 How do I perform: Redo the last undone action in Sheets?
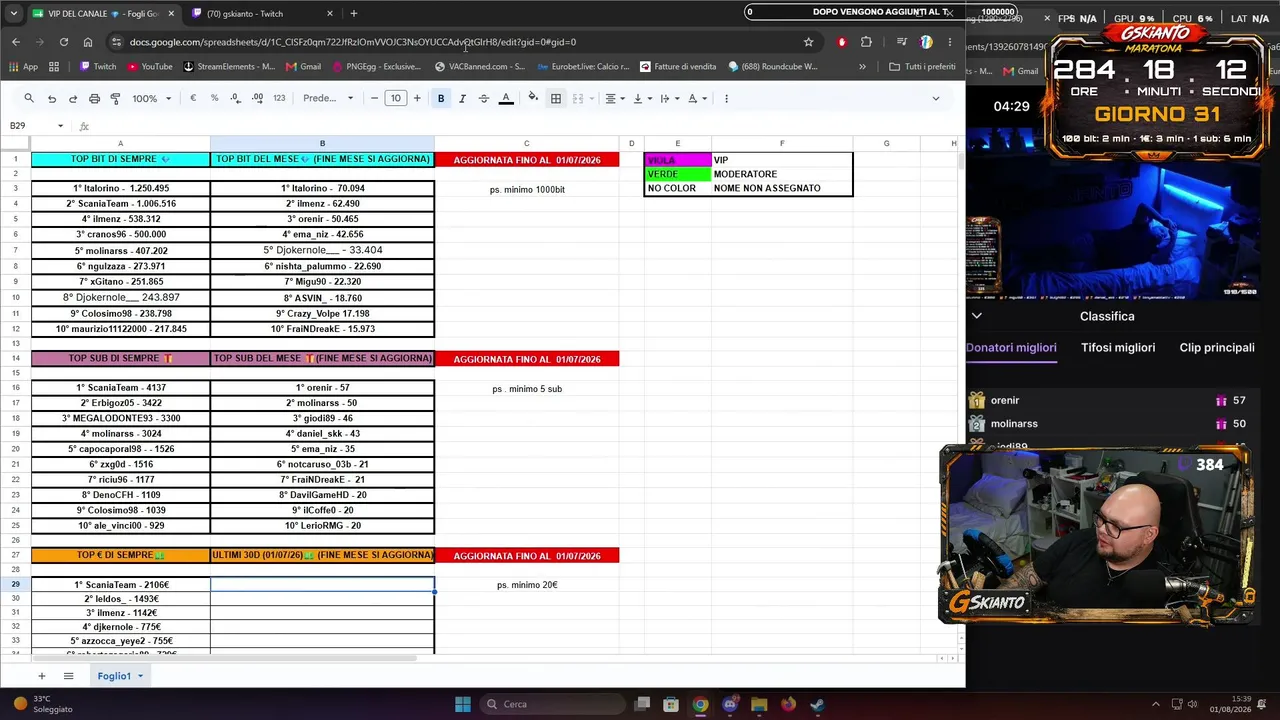point(73,98)
